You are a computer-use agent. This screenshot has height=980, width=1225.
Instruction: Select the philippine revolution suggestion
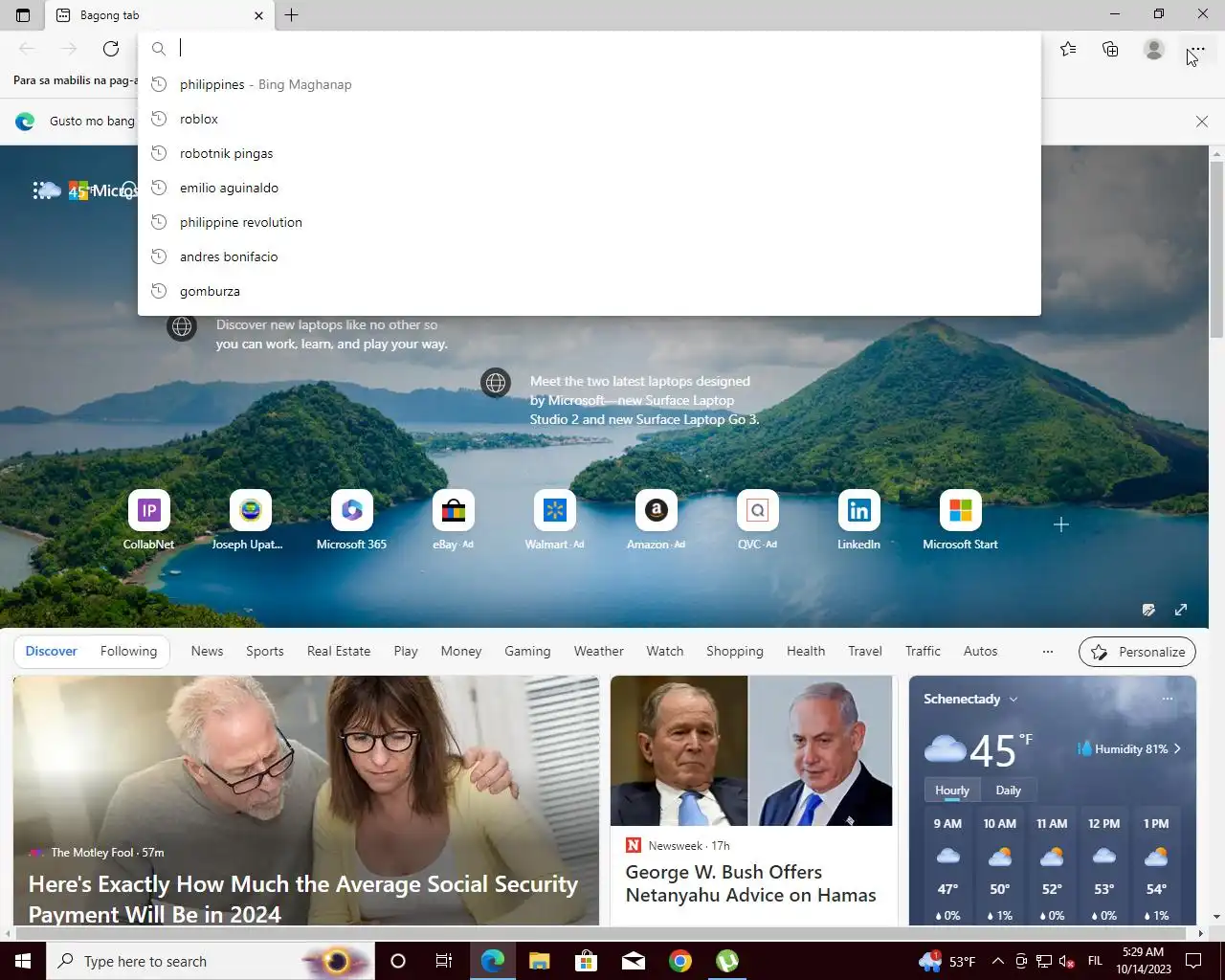point(590,222)
